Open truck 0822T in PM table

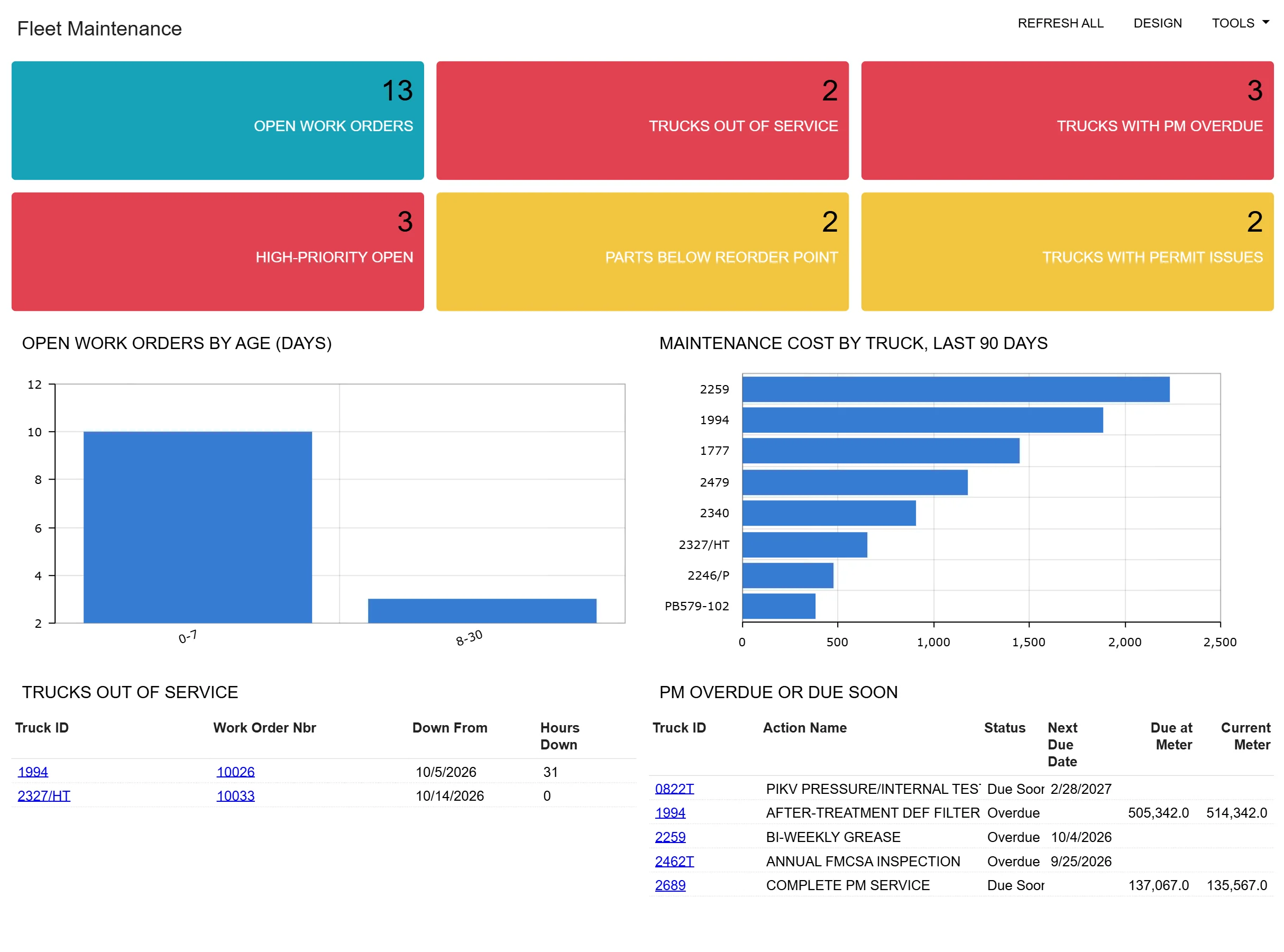pos(674,789)
